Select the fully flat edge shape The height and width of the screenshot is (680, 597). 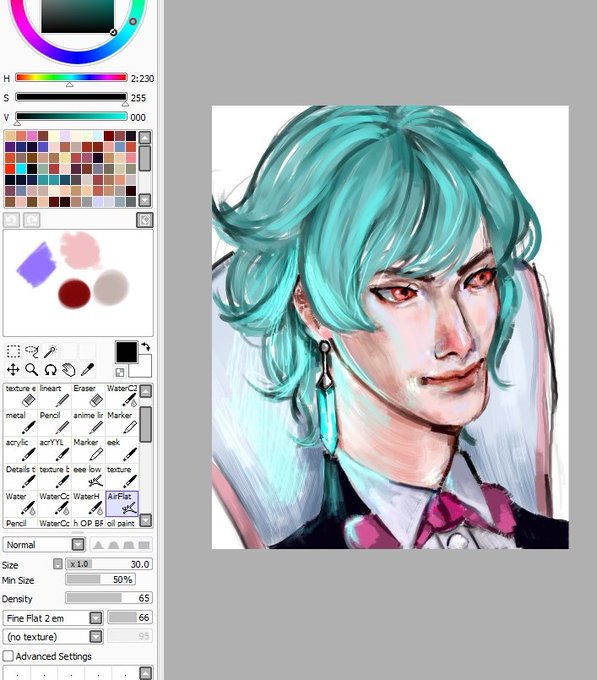144,545
